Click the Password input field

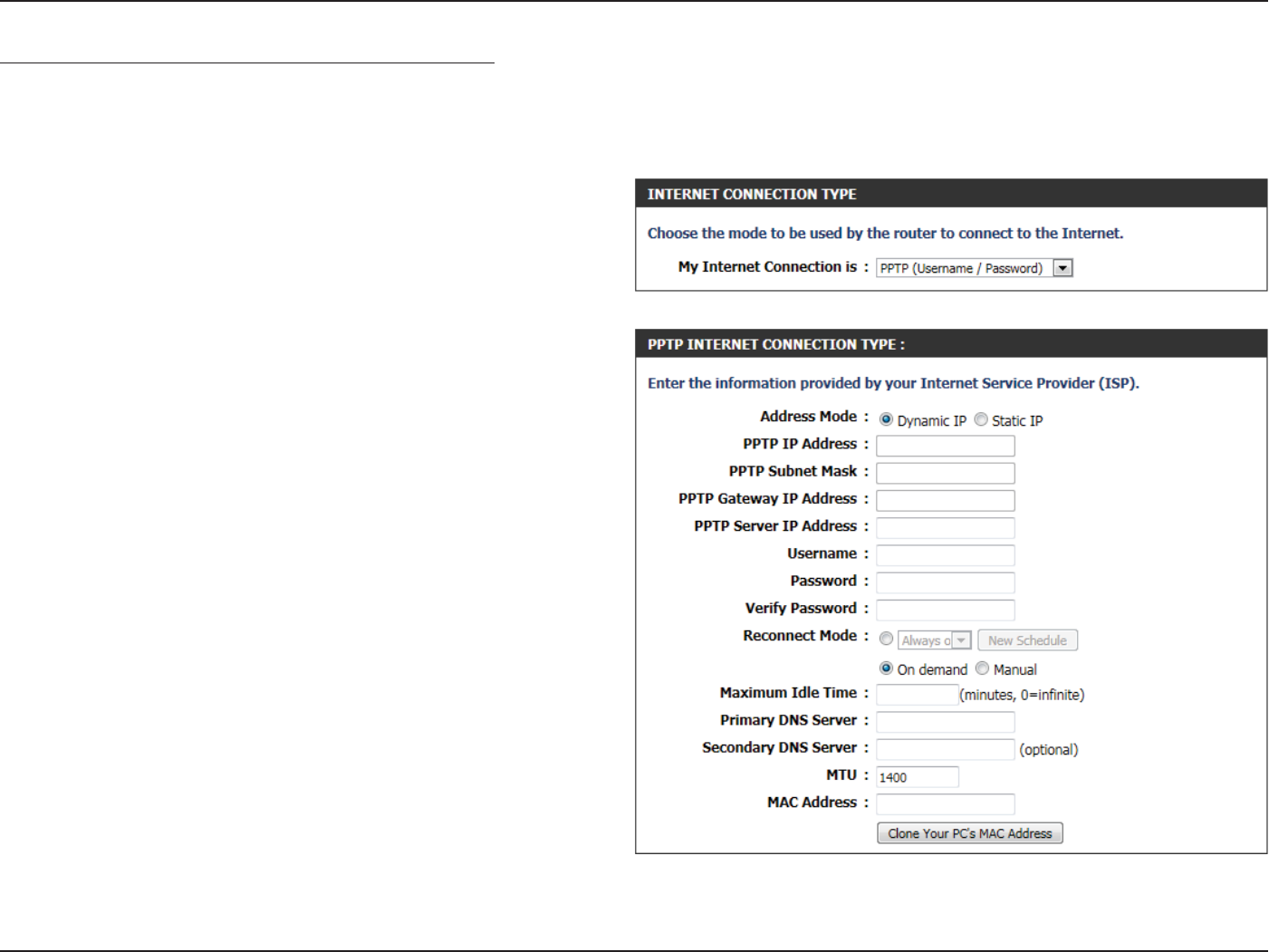tap(945, 582)
